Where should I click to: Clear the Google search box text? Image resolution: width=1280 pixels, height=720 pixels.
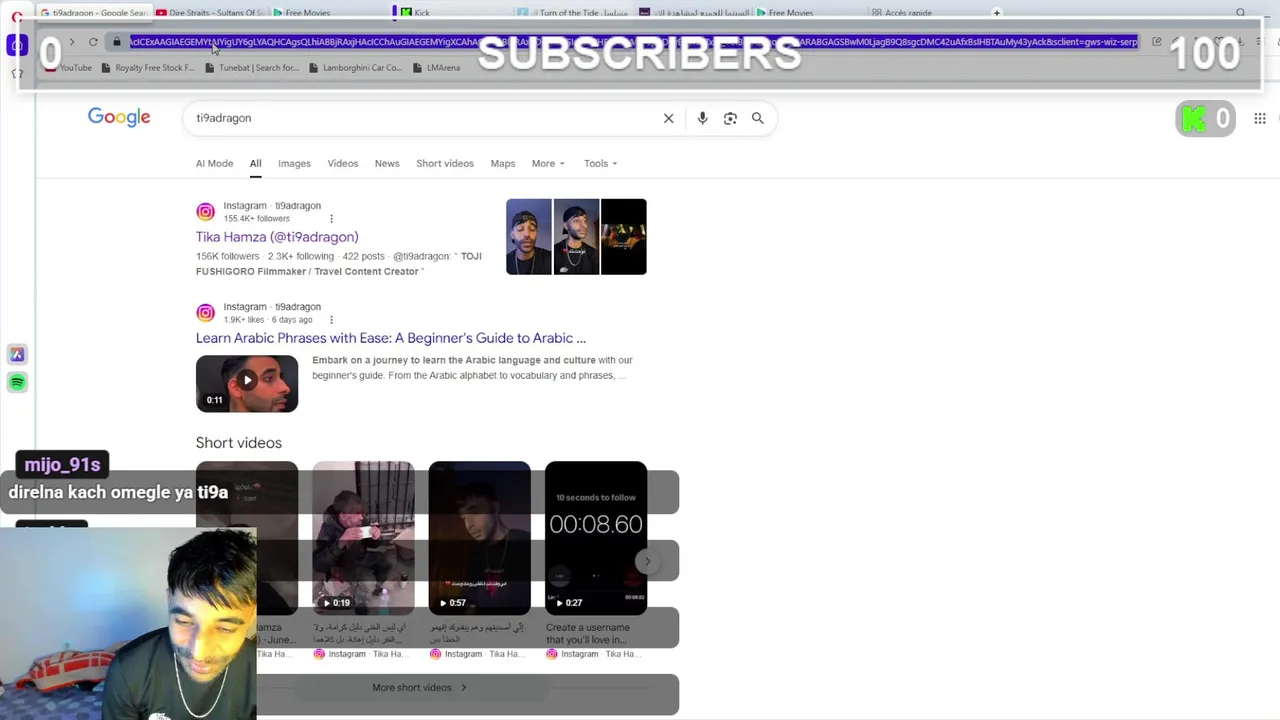point(669,118)
